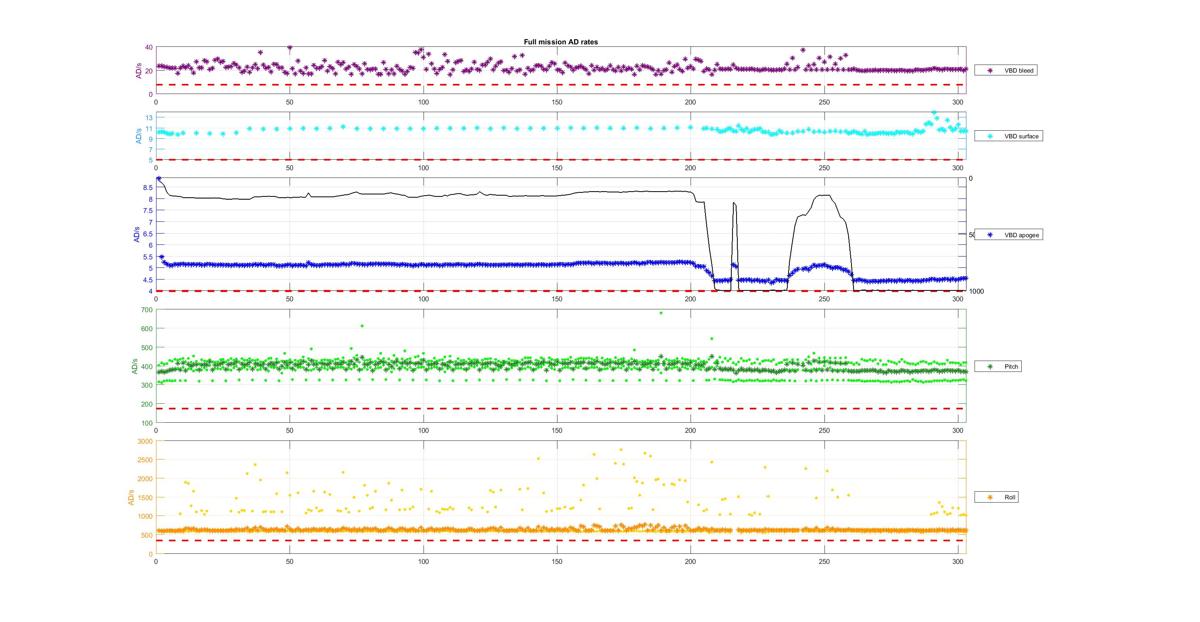The image size is (1200, 622).
Task: Click the red dashed threshold line in VBD bleed plot
Action: pos(560,84)
